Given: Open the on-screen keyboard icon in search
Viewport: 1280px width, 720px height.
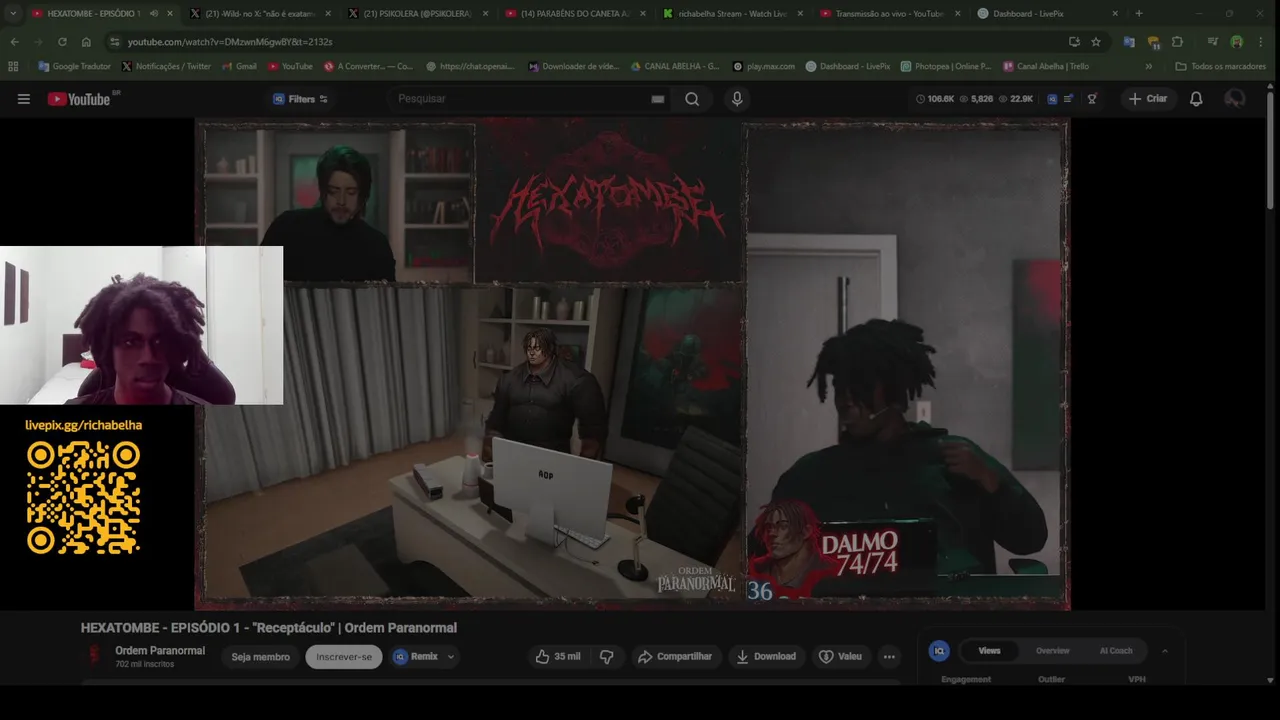Looking at the screenshot, I should pyautogui.click(x=657, y=99).
